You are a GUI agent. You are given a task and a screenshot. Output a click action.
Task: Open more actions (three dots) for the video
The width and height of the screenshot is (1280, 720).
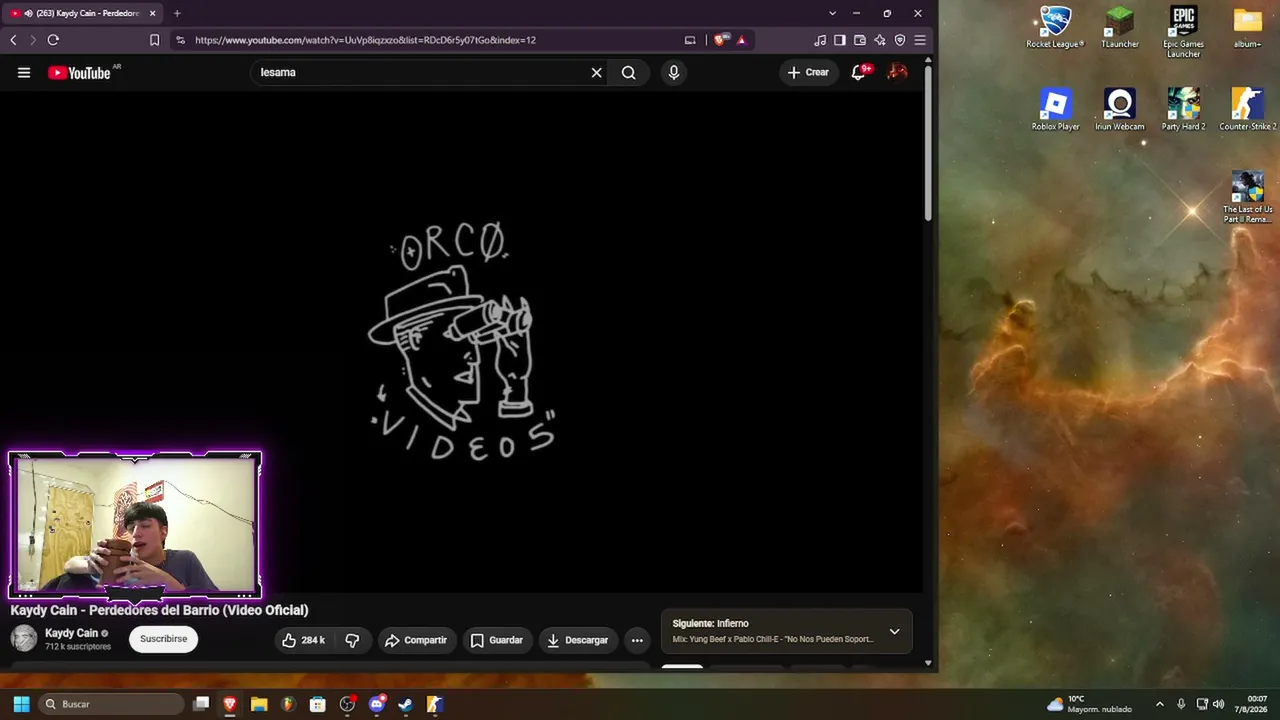(x=637, y=640)
